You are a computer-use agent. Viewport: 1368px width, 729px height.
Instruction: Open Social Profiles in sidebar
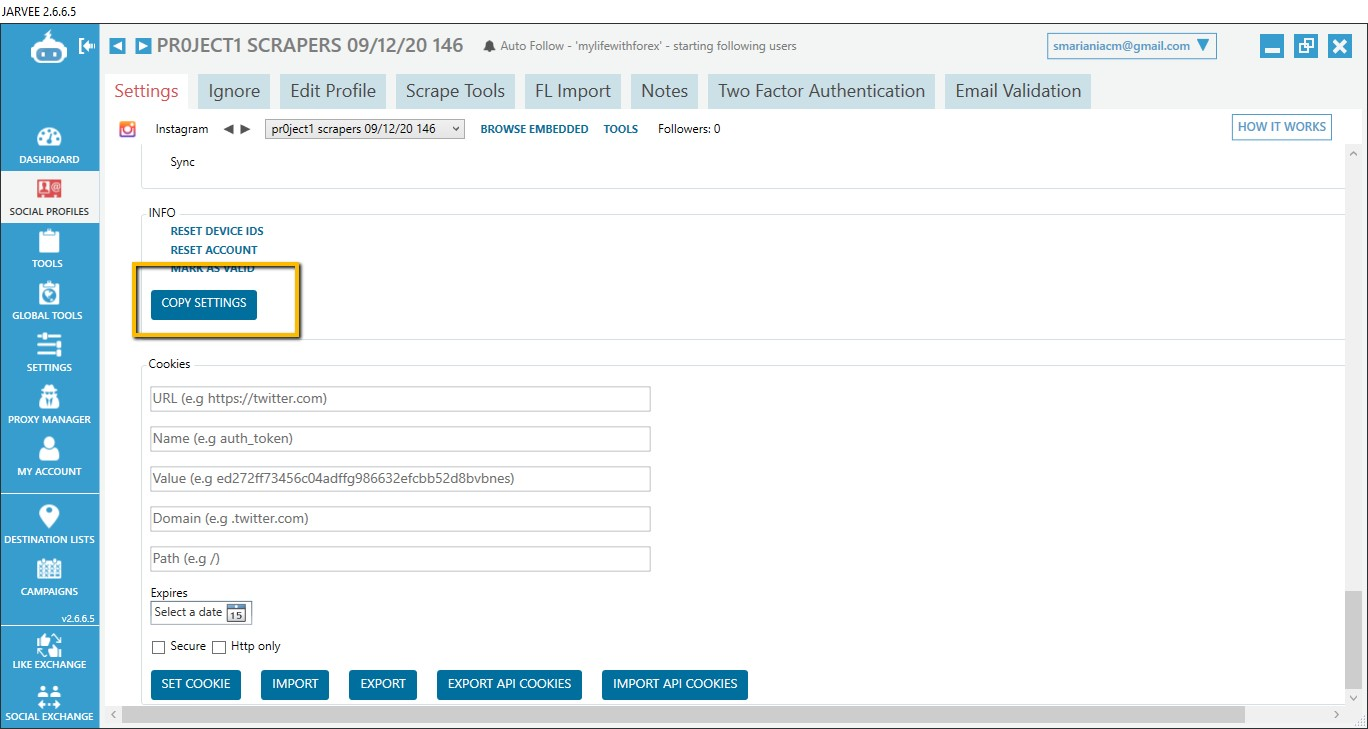[x=49, y=197]
